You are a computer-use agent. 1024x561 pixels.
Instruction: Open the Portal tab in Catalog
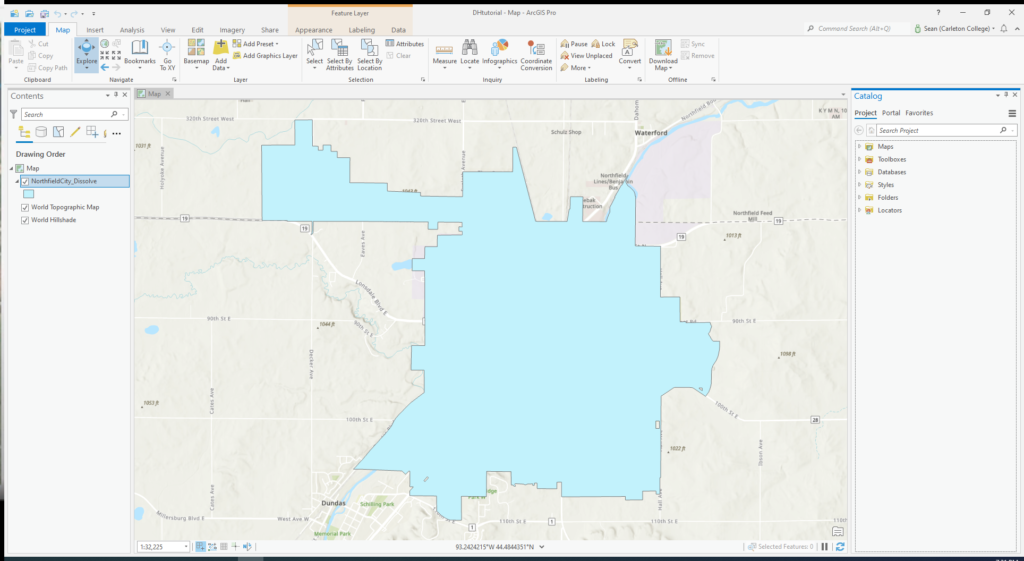pyautogui.click(x=891, y=113)
